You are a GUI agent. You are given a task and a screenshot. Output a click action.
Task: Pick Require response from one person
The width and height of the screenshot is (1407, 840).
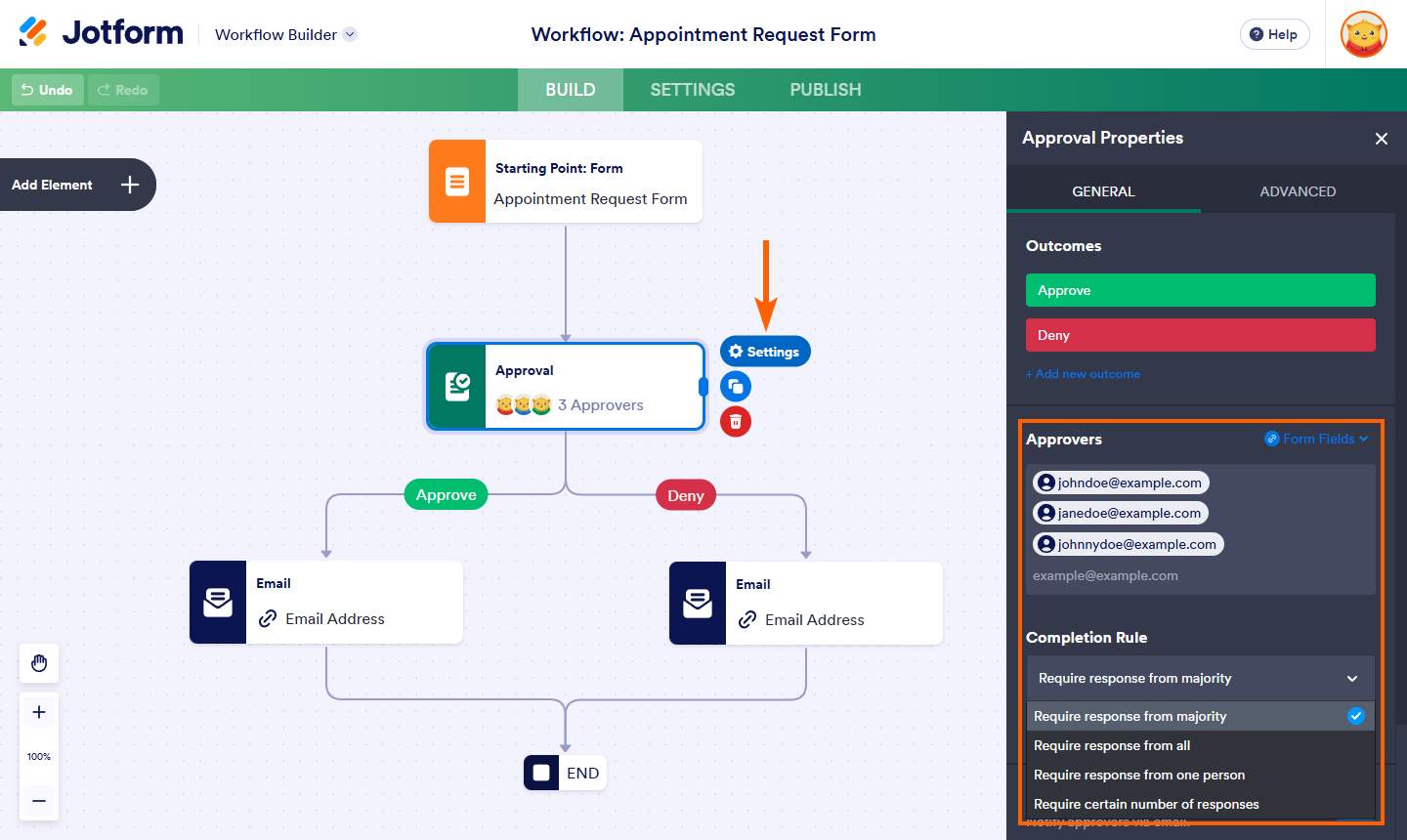(x=1139, y=775)
